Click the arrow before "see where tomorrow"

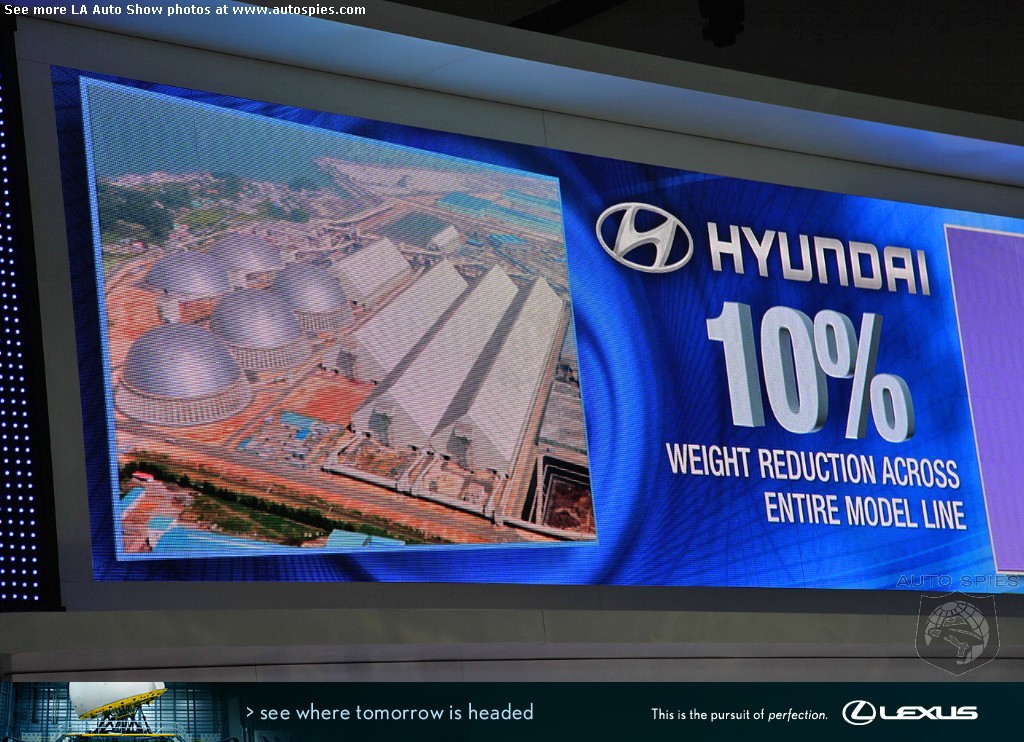pyautogui.click(x=250, y=713)
